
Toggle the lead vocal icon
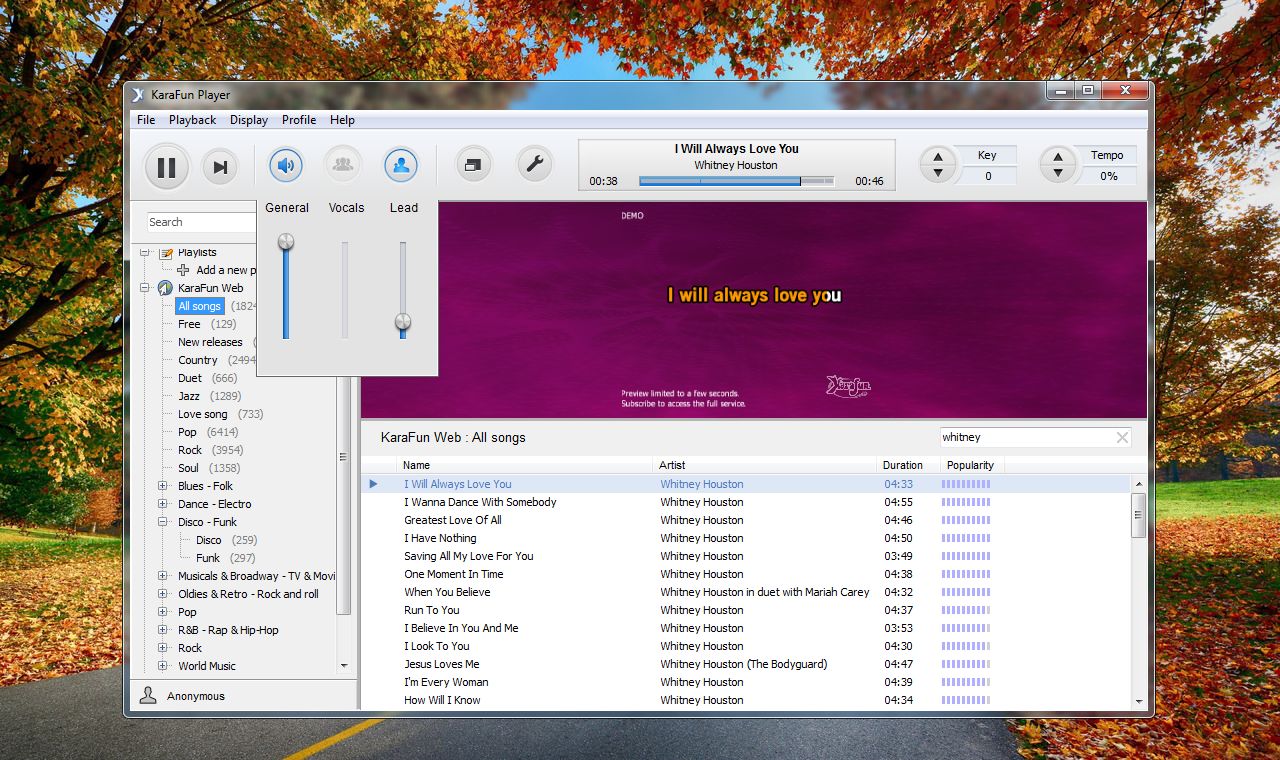(401, 165)
